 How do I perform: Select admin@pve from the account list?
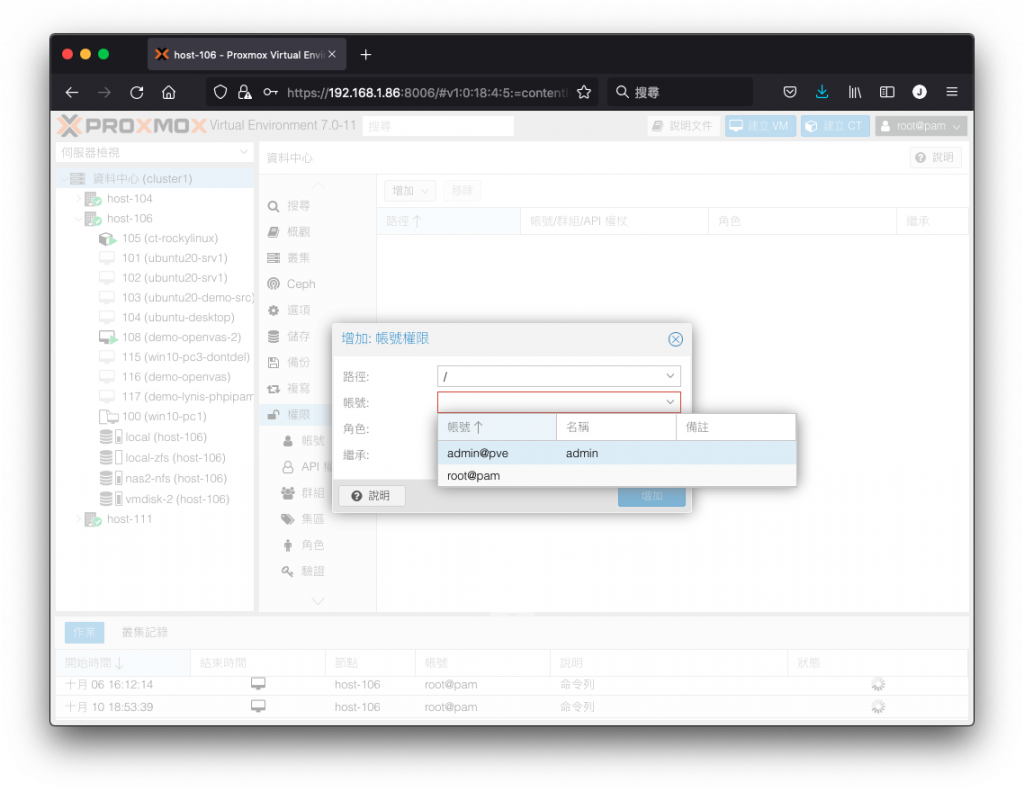(x=617, y=453)
